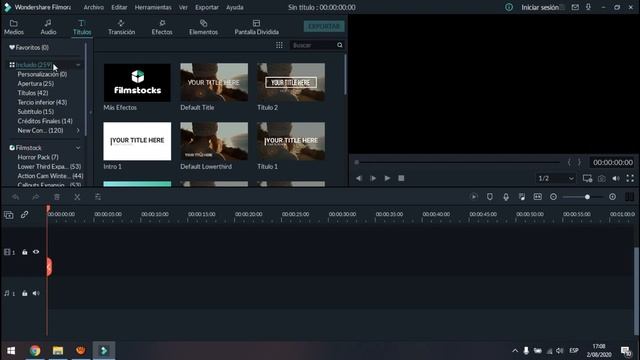Click the delete trash icon

tap(57, 197)
